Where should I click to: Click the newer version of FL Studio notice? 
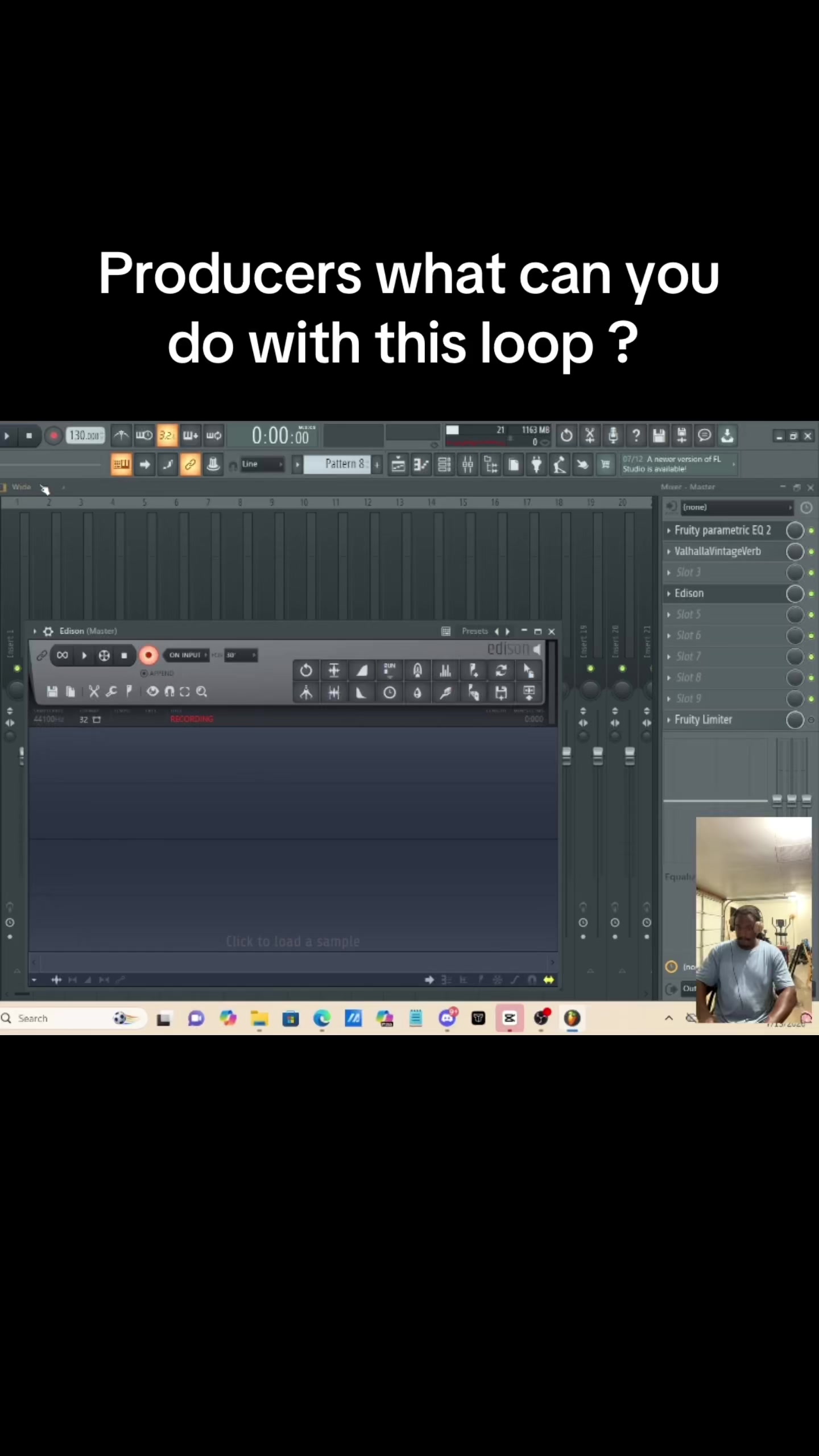point(678,464)
